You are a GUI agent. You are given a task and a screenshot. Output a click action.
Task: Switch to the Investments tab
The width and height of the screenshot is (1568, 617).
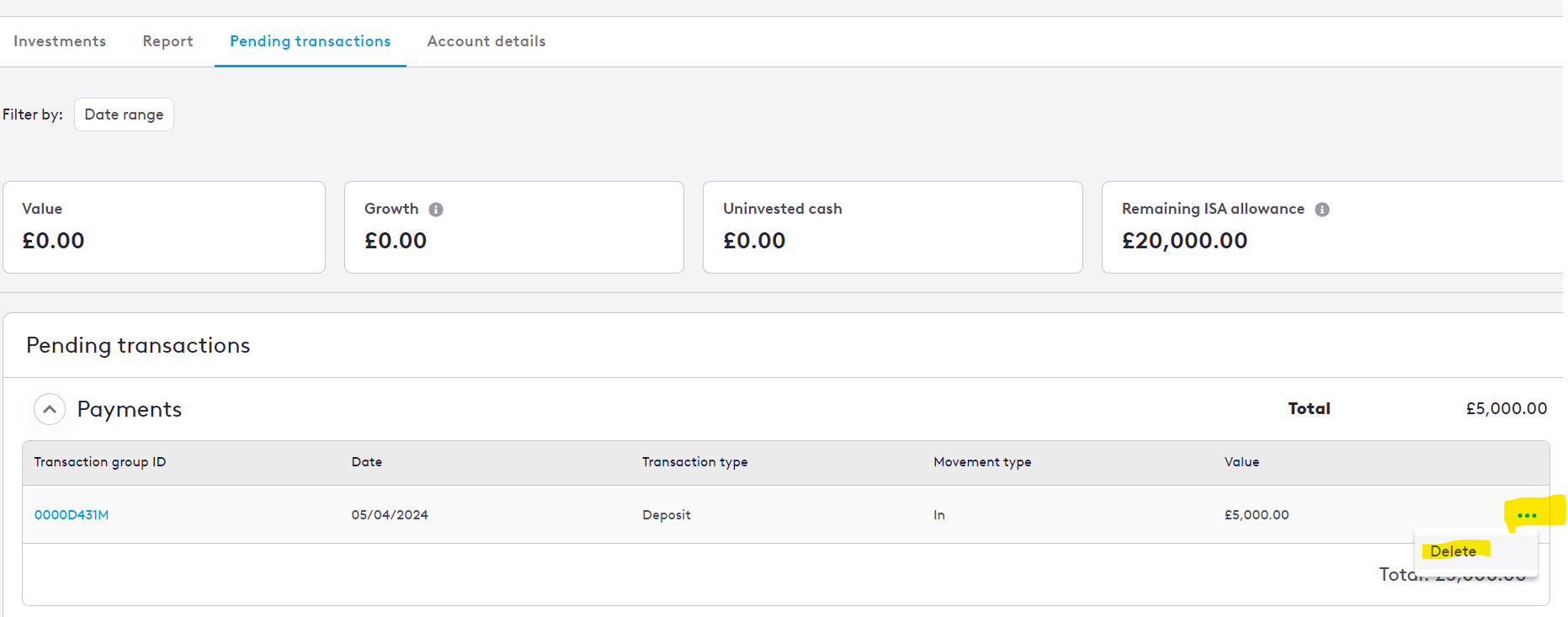[x=60, y=41]
